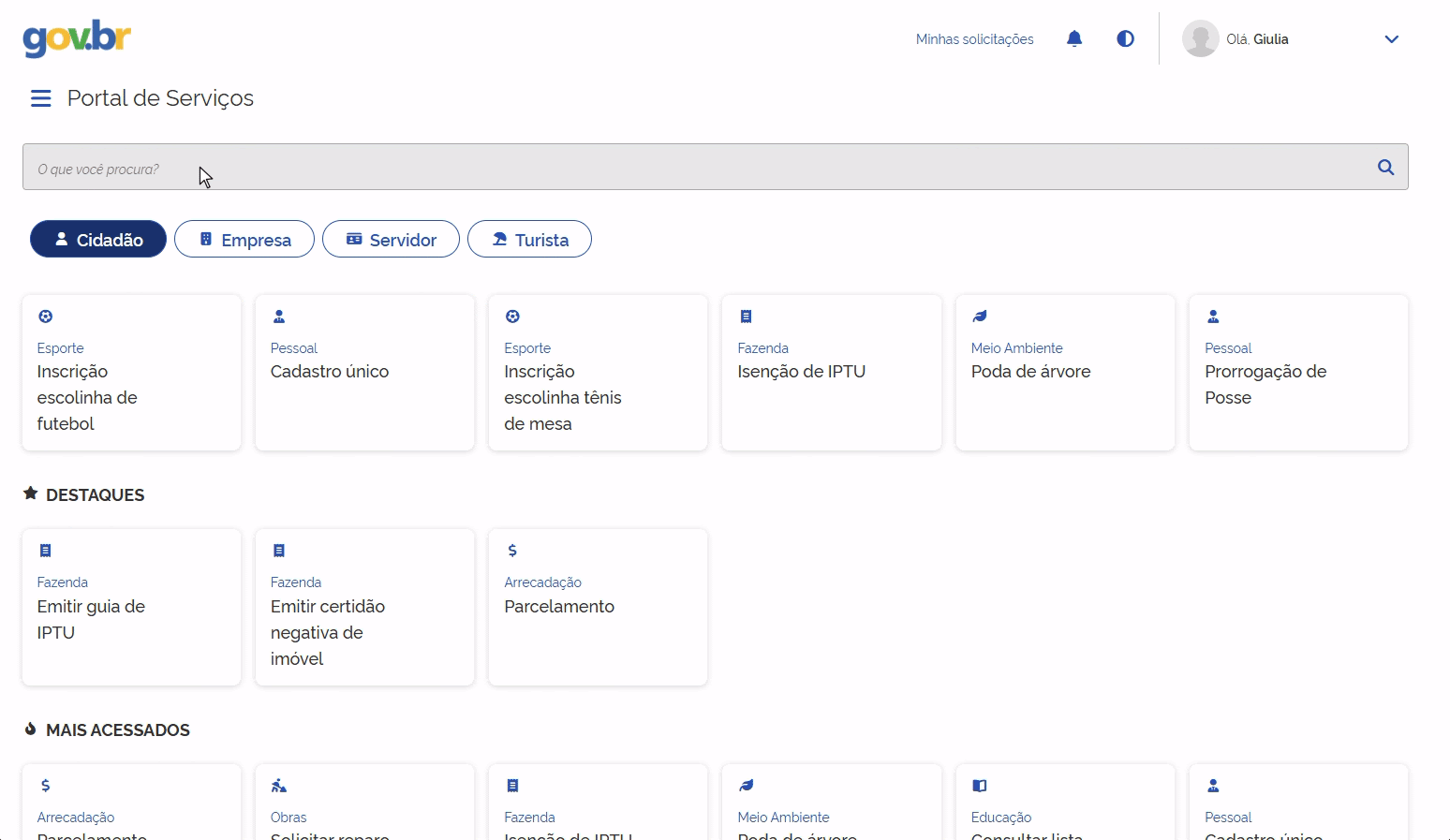This screenshot has width=1450, height=840.
Task: Open the Cadastro único service card
Action: 364,373
